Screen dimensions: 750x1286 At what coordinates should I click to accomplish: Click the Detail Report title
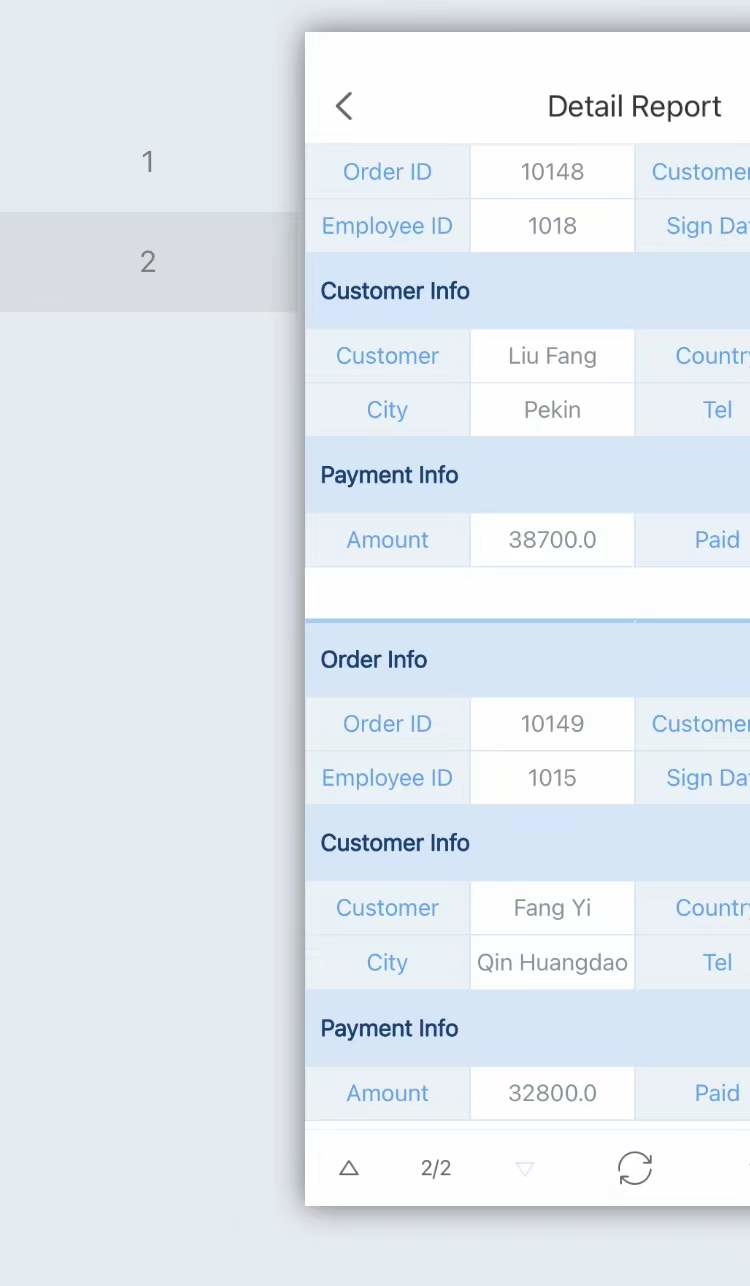coord(635,106)
